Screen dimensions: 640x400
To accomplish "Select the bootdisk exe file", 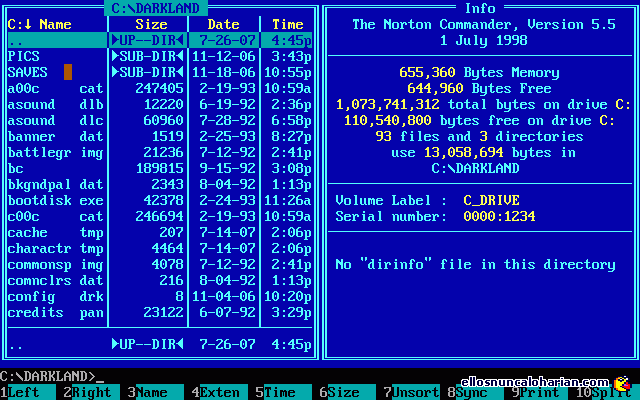I will point(56,201).
